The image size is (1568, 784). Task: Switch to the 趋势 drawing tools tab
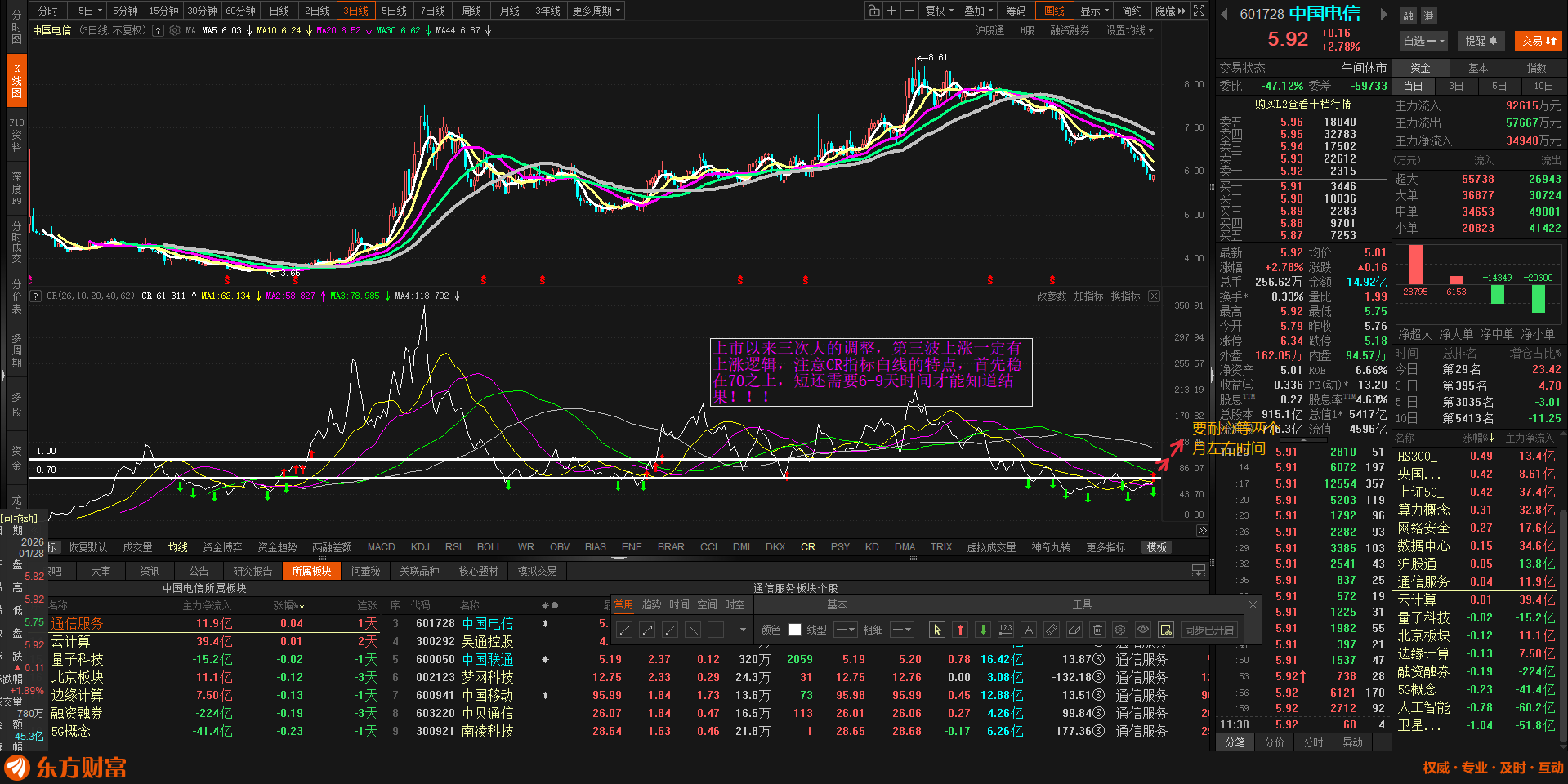pos(651,604)
